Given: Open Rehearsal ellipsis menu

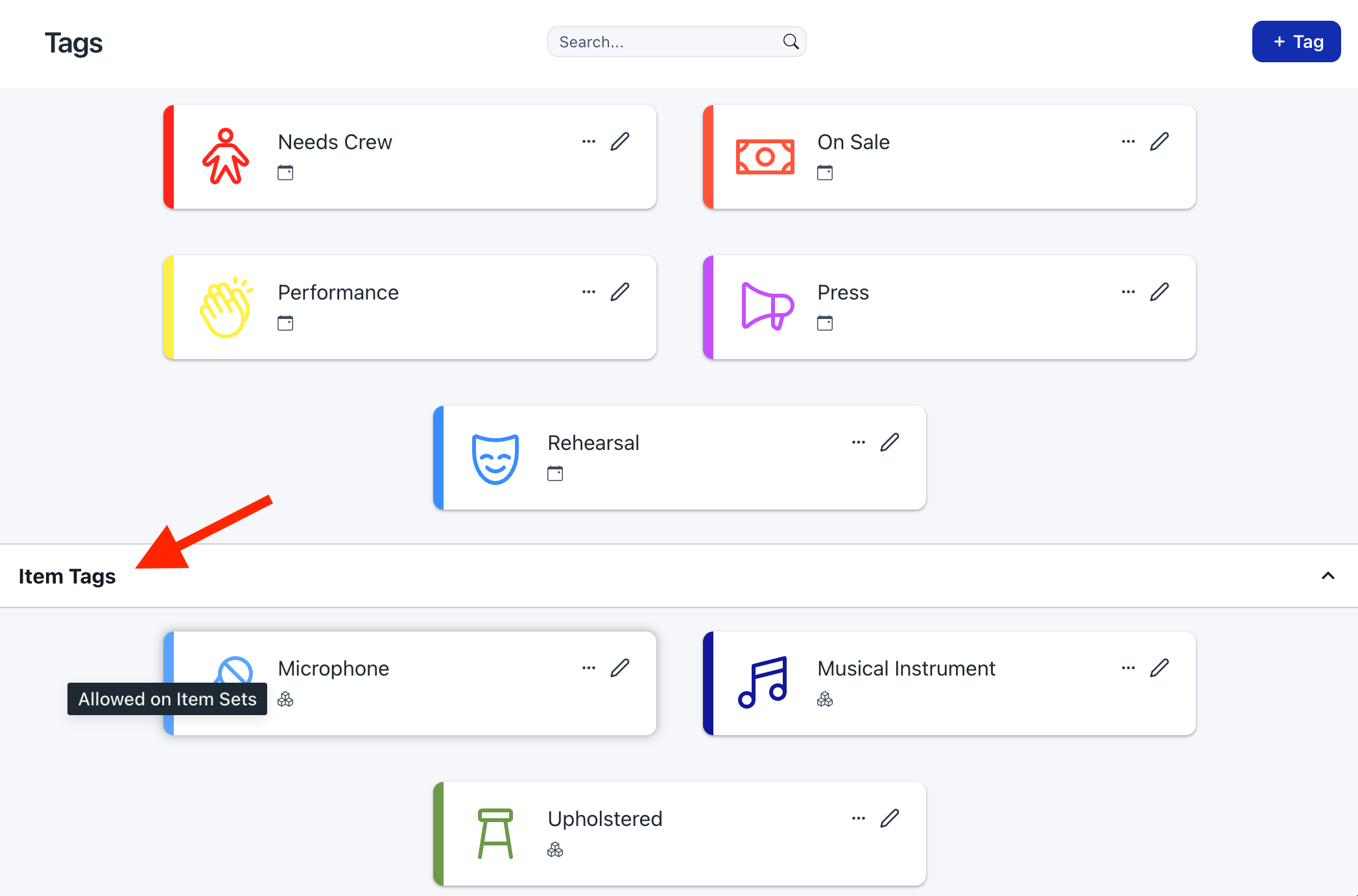Looking at the screenshot, I should [x=859, y=442].
